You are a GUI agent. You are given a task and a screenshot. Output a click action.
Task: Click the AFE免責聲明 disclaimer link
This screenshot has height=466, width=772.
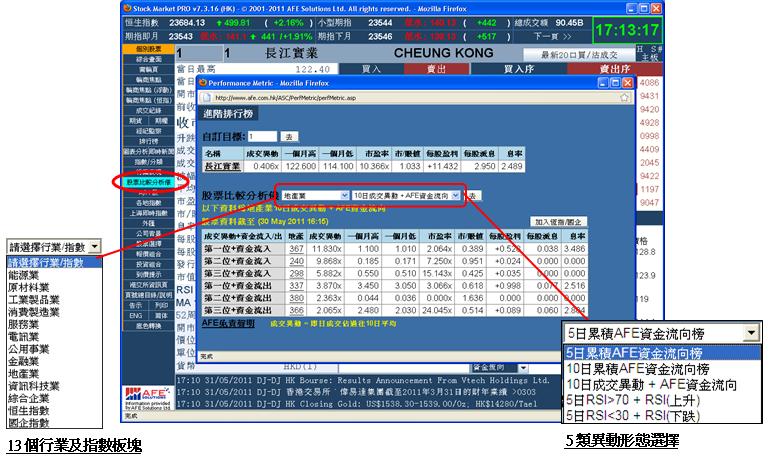[225, 324]
